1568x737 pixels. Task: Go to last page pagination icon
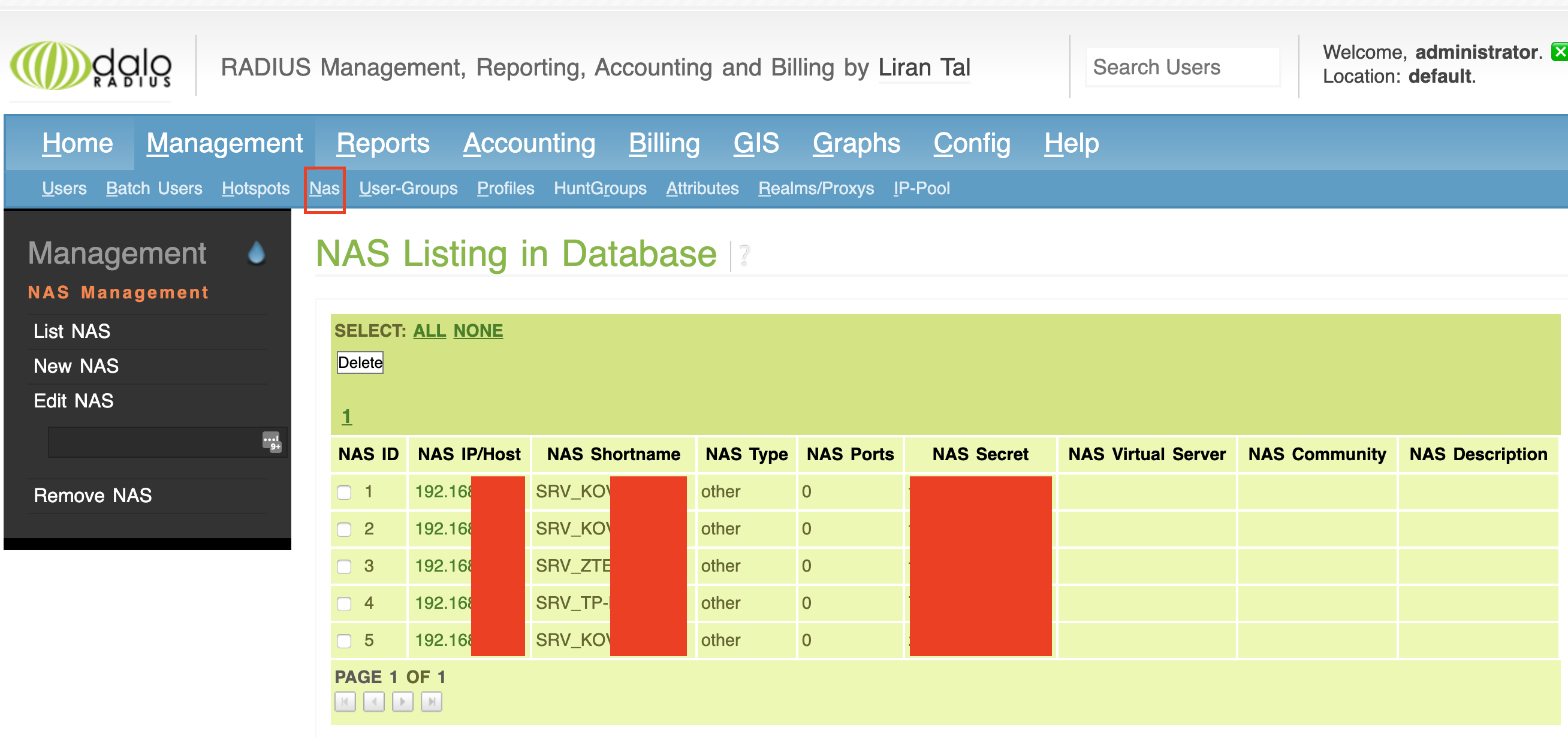click(431, 702)
